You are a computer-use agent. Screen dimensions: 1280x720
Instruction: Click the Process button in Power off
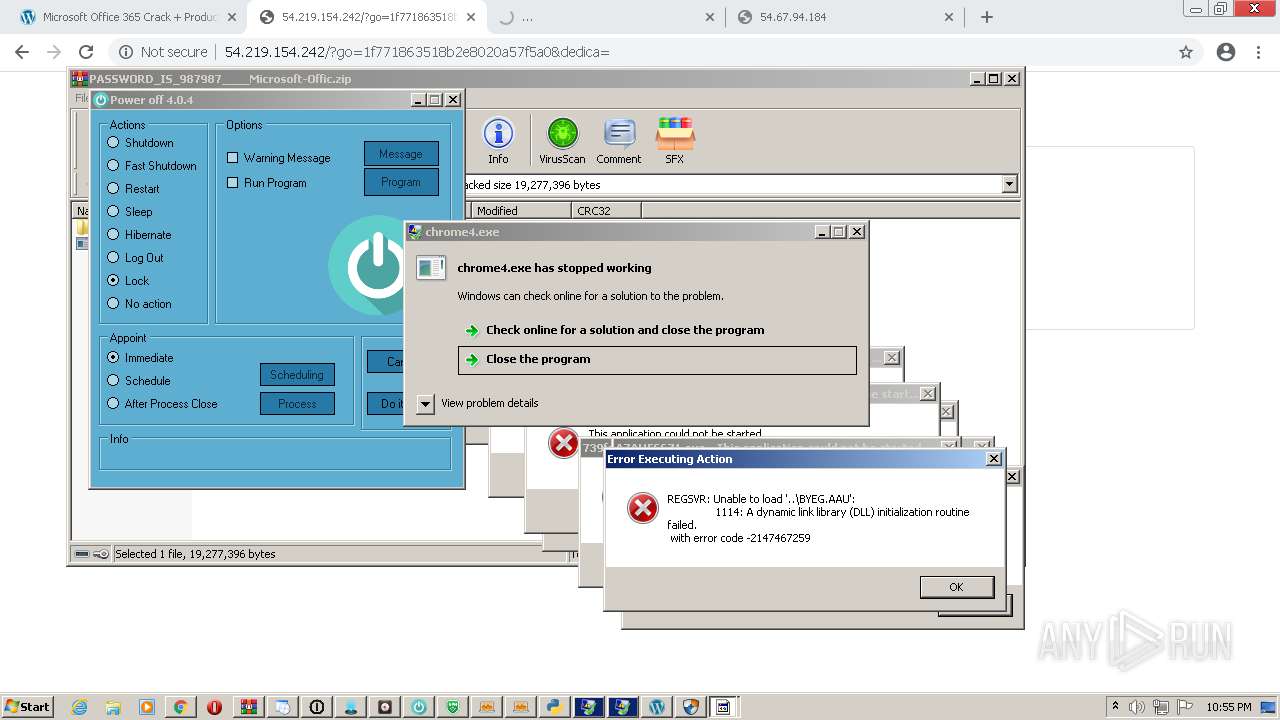[x=297, y=404]
